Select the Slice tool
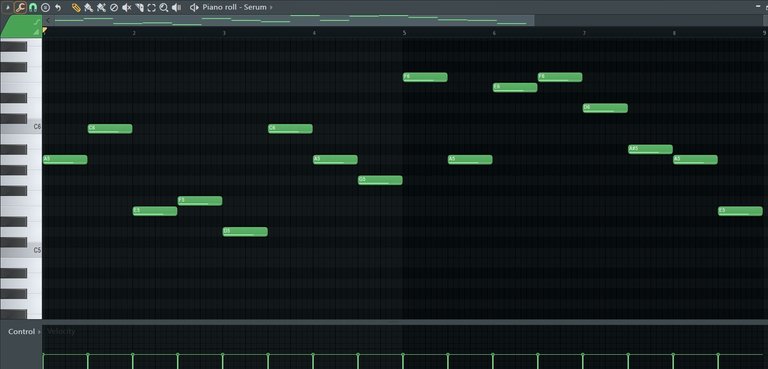 coord(139,7)
